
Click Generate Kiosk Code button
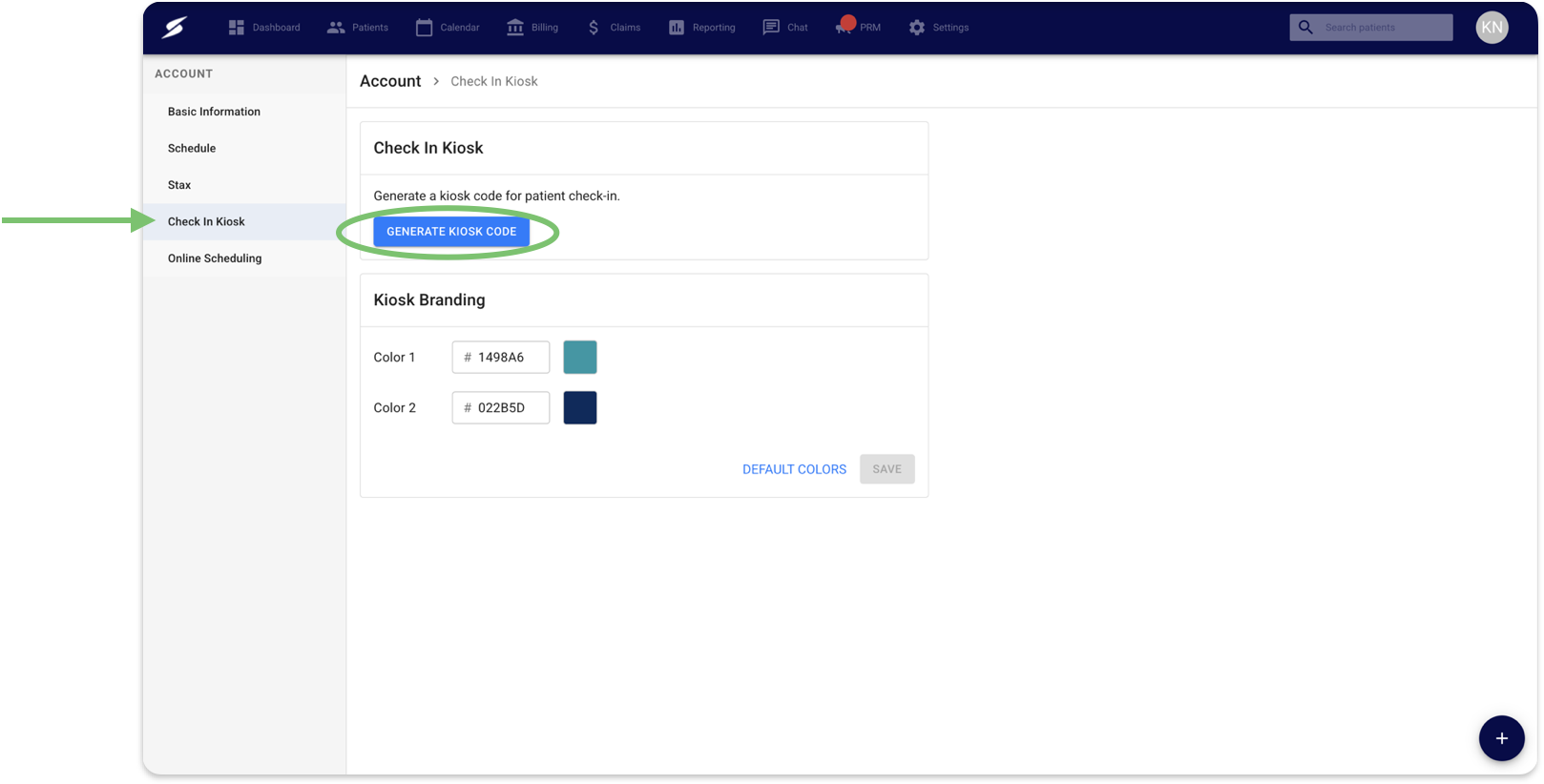451,232
